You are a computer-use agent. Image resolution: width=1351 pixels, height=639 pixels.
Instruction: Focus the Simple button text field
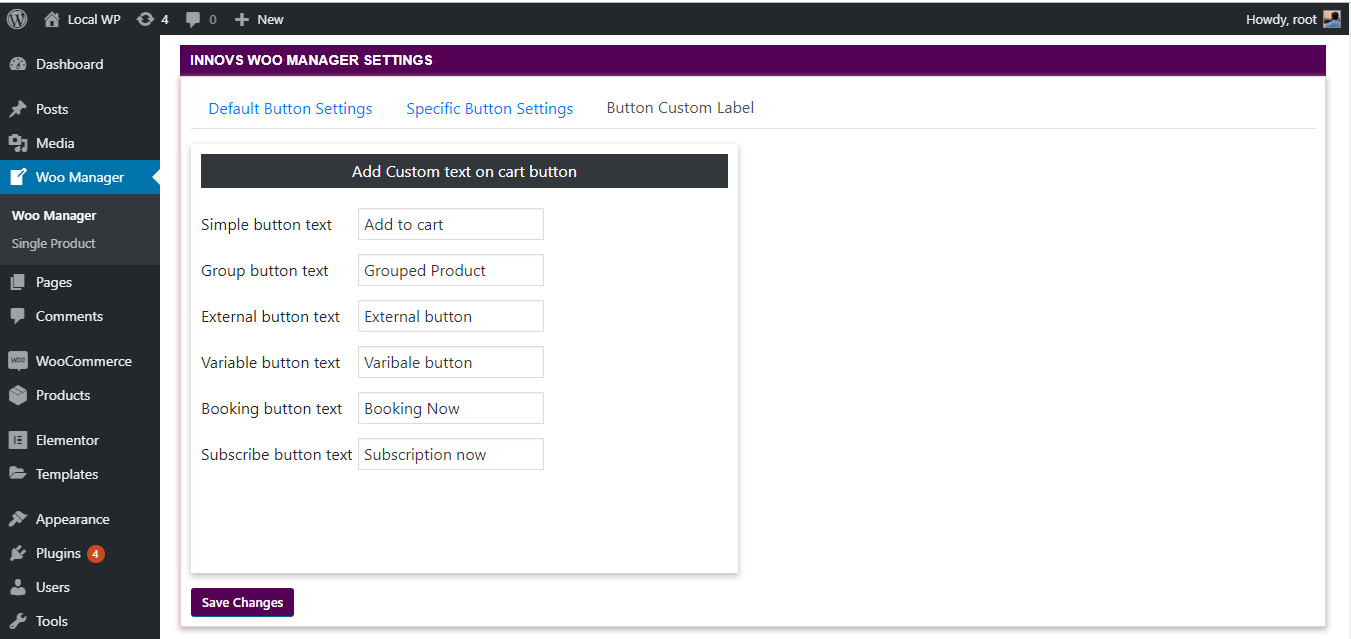click(451, 224)
